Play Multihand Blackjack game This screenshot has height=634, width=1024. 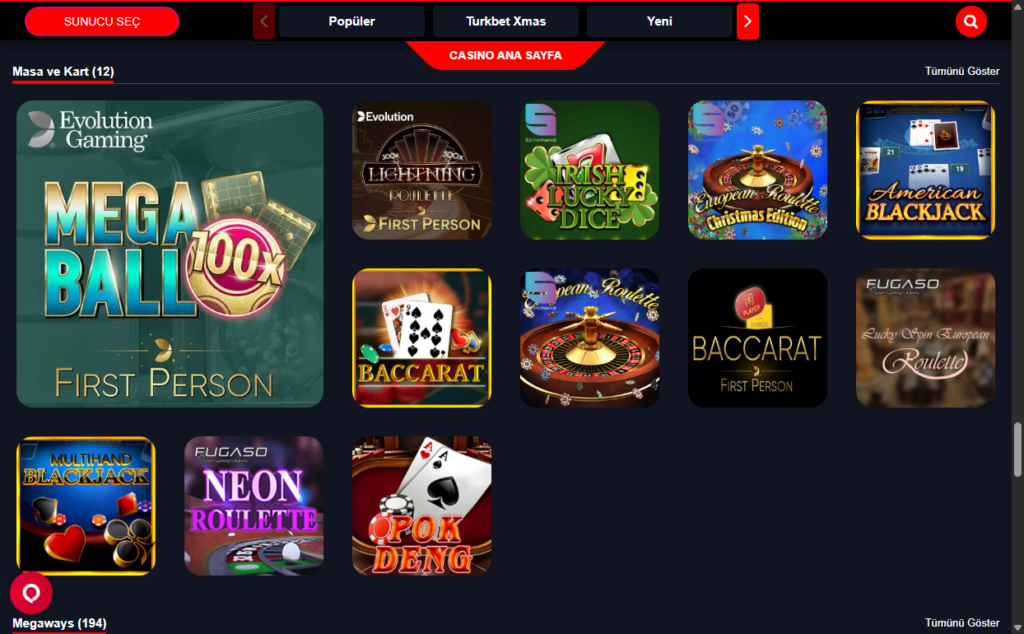[x=86, y=506]
